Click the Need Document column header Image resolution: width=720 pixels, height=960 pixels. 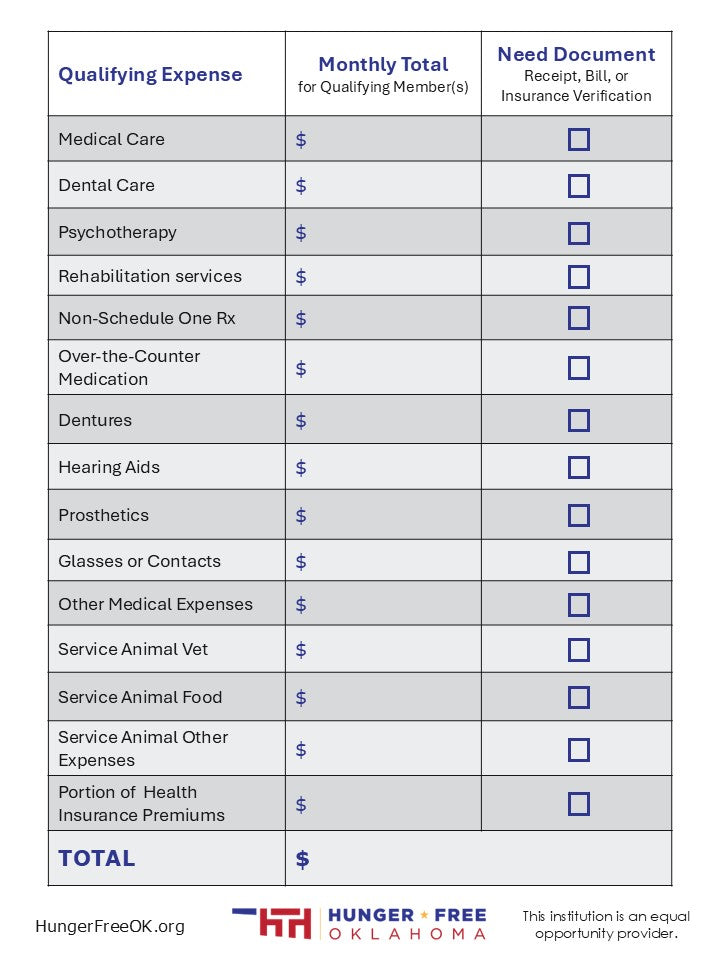[576, 74]
